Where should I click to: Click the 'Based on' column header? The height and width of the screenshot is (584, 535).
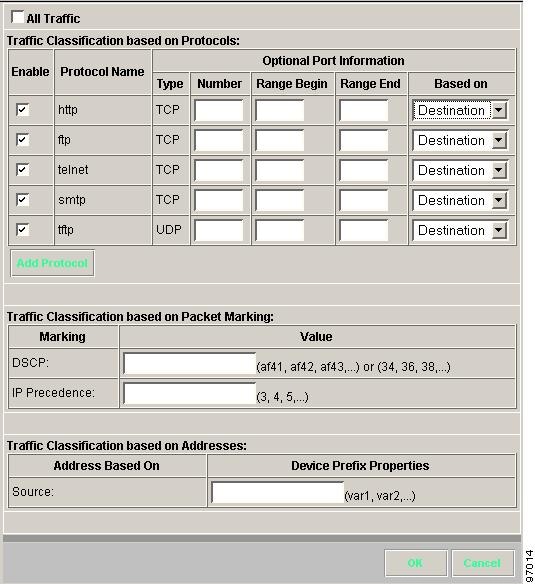461,84
